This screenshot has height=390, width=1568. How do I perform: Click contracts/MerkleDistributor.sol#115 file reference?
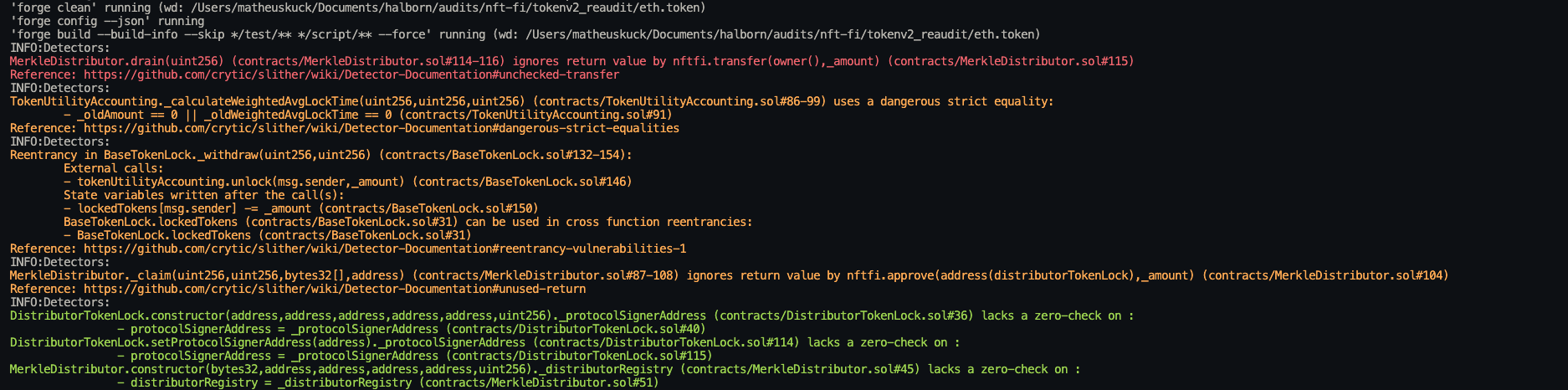point(1011,61)
